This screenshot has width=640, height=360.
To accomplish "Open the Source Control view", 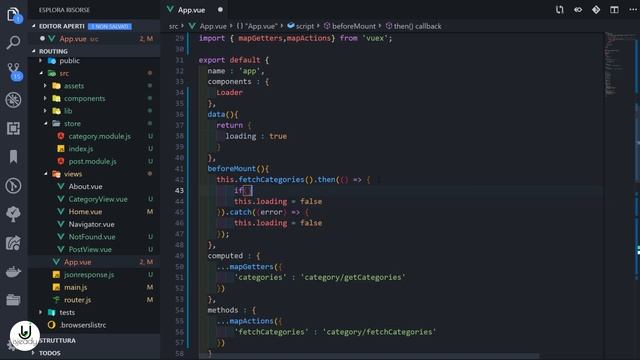I will click(x=13, y=71).
